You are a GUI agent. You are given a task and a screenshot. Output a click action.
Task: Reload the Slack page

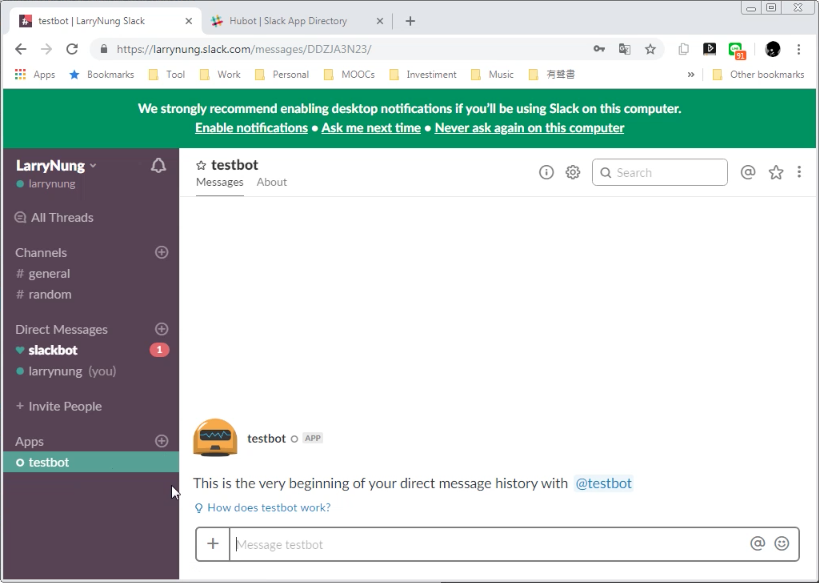pos(72,49)
